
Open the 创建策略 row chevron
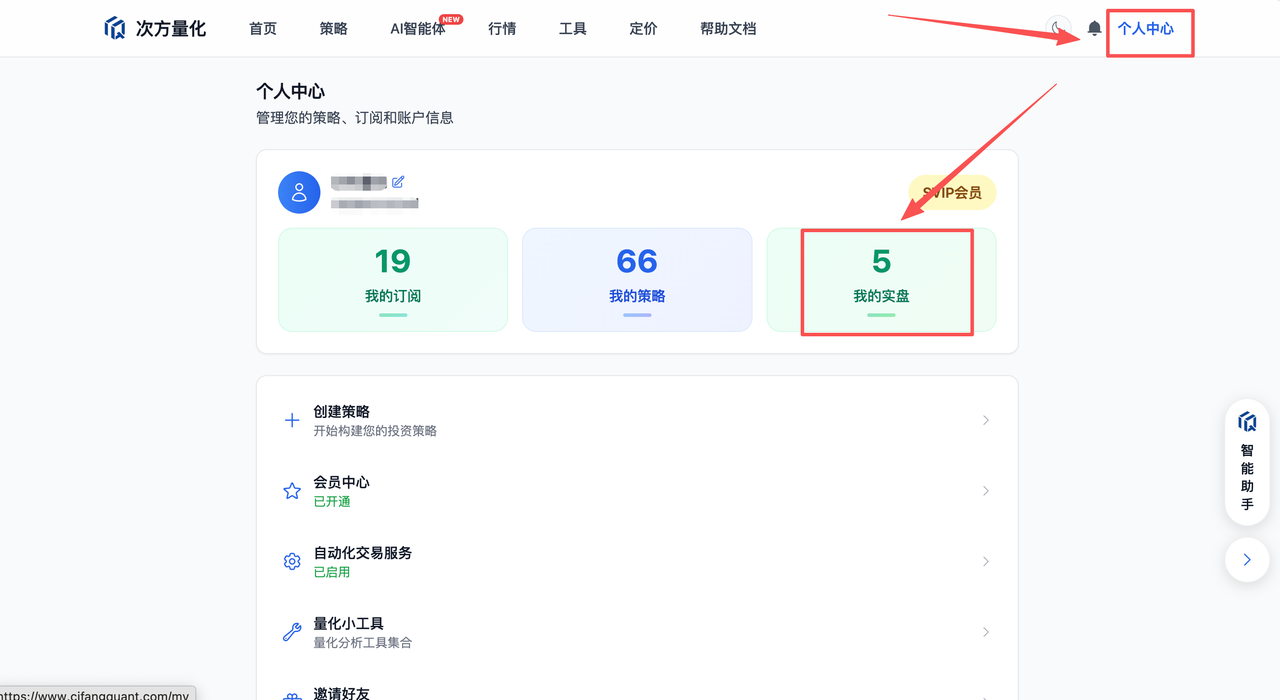click(x=986, y=420)
